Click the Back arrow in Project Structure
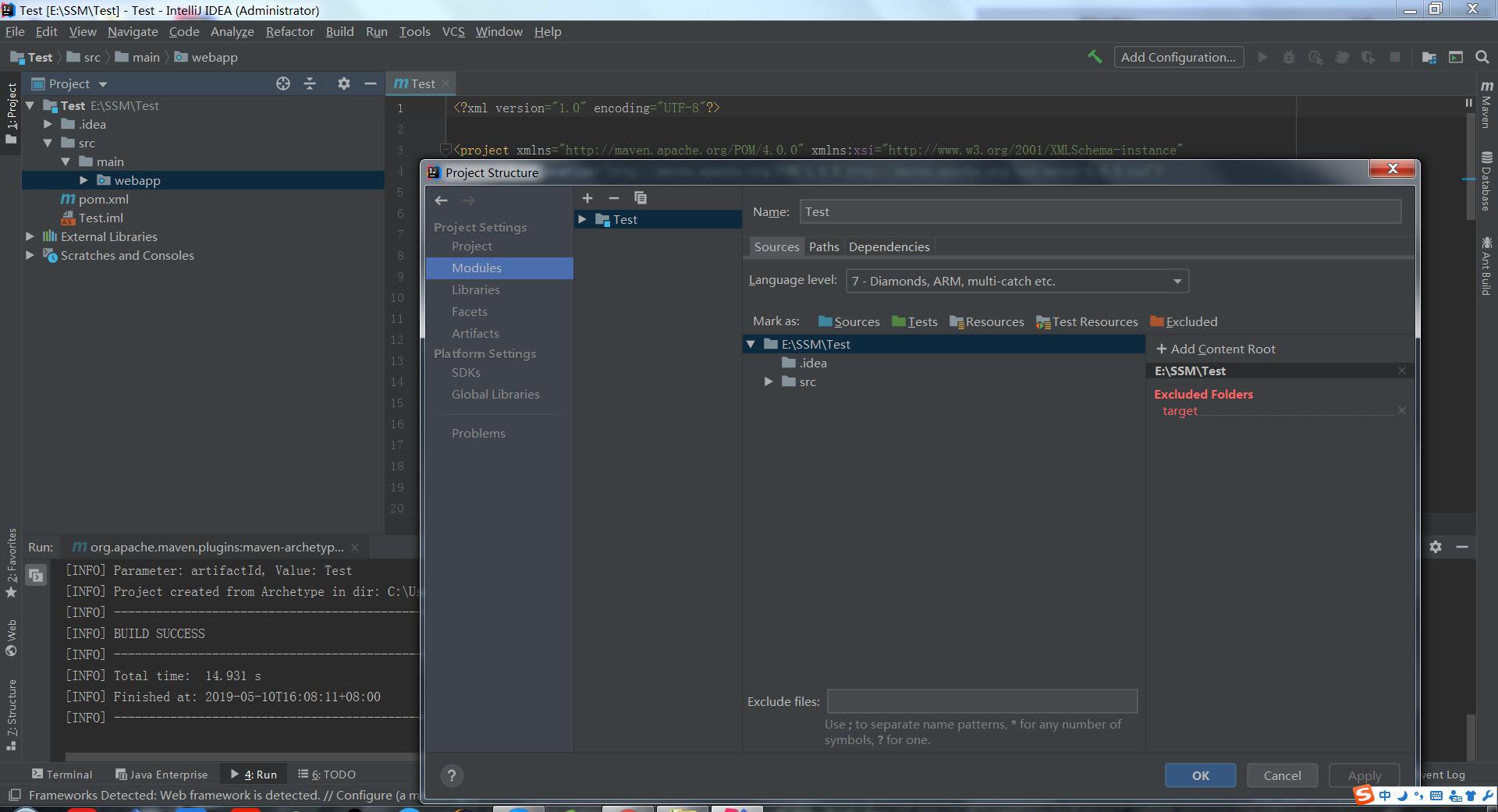The height and width of the screenshot is (812, 1498). (x=442, y=200)
